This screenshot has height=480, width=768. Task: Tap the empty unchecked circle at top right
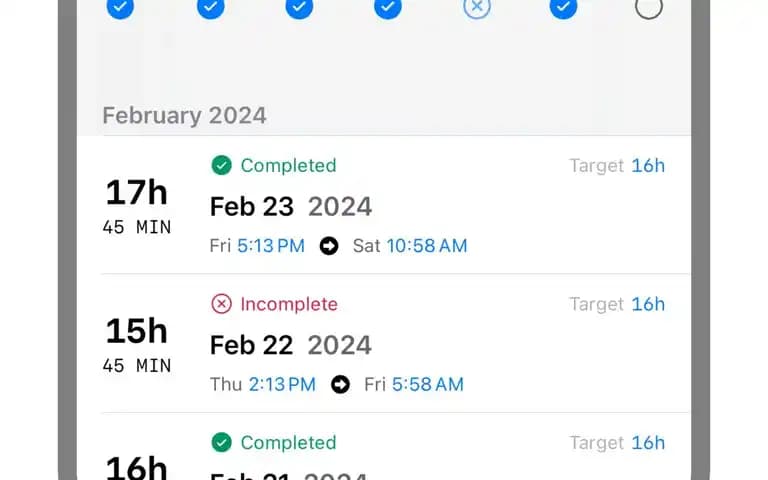(649, 6)
